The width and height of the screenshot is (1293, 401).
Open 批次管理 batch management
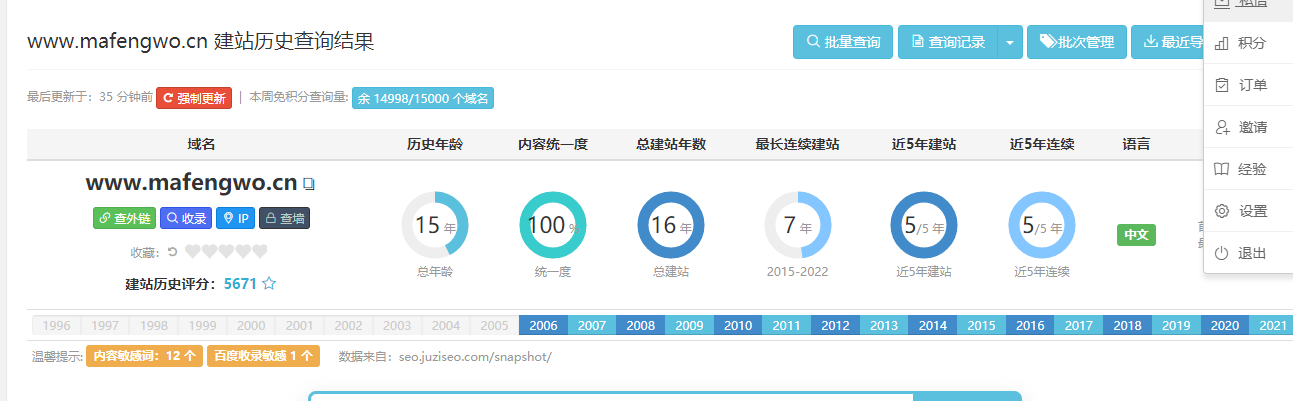pos(1077,42)
